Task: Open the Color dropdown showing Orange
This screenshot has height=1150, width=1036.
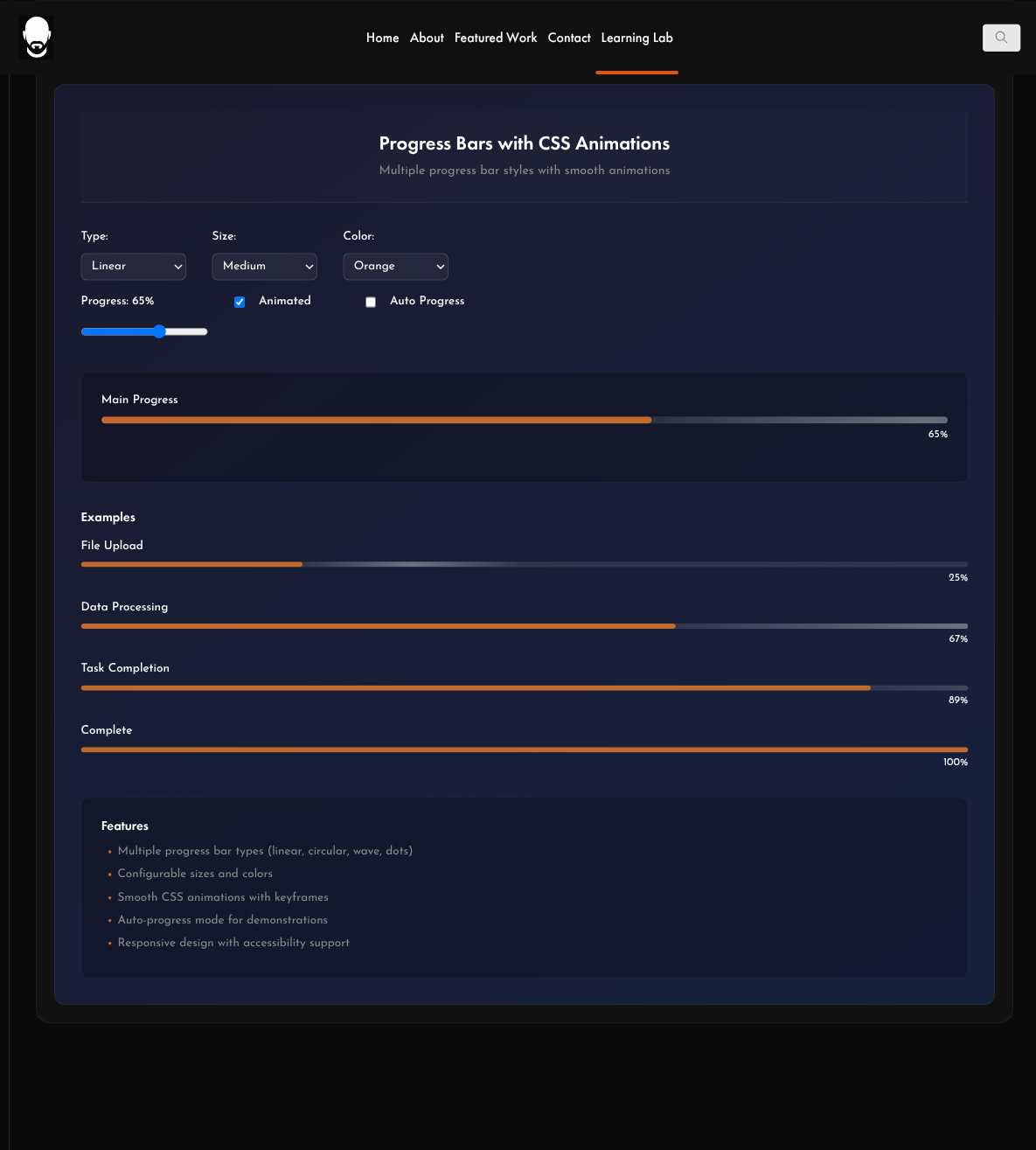Action: 396,266
